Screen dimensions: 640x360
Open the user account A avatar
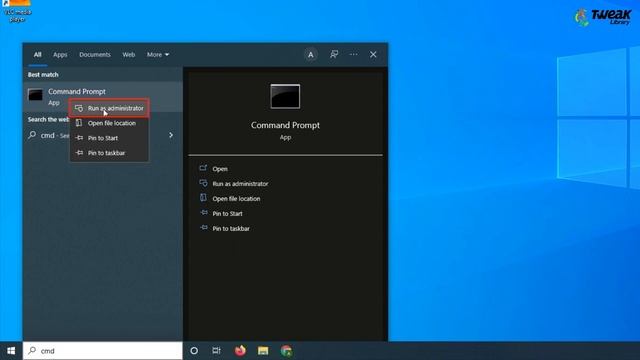311,54
